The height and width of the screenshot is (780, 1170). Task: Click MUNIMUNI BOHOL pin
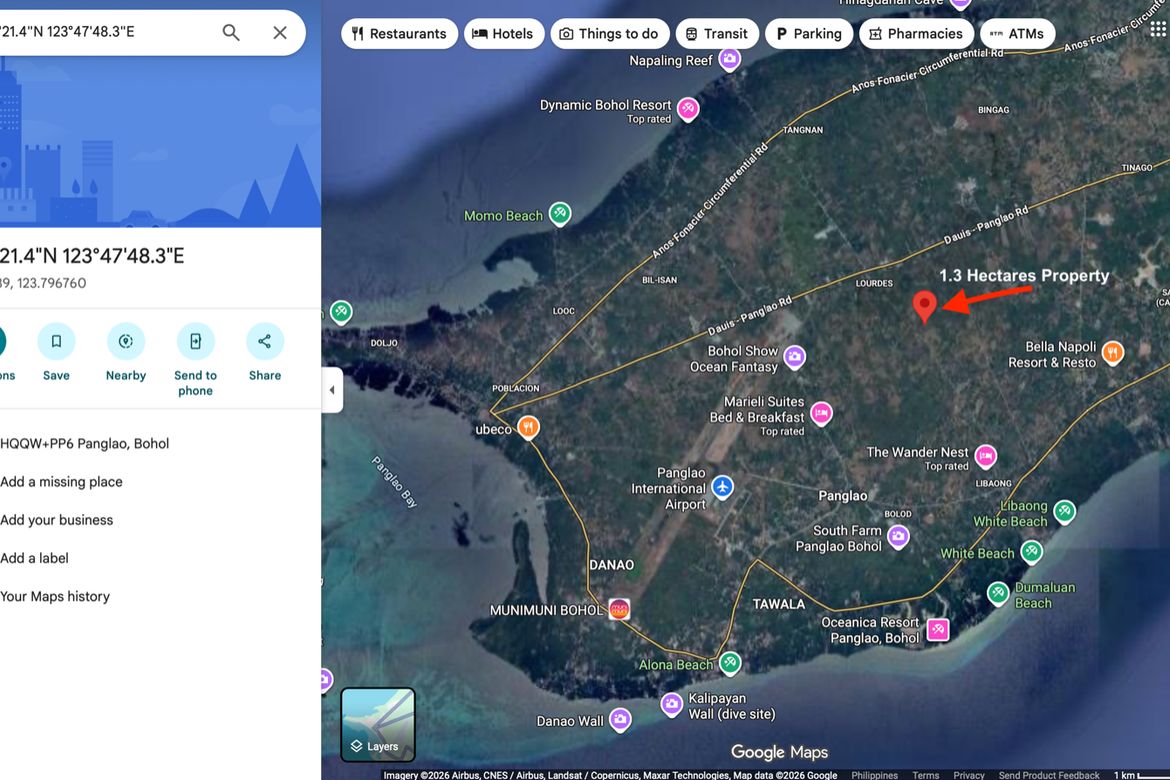pos(619,610)
